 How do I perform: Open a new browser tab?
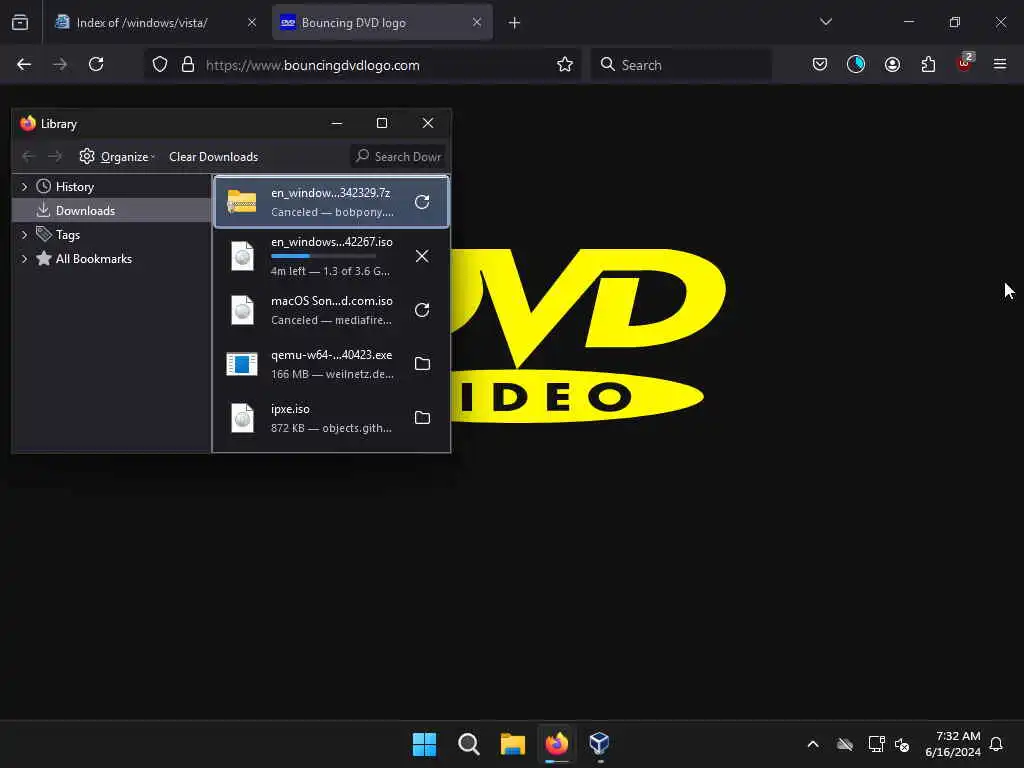515,23
